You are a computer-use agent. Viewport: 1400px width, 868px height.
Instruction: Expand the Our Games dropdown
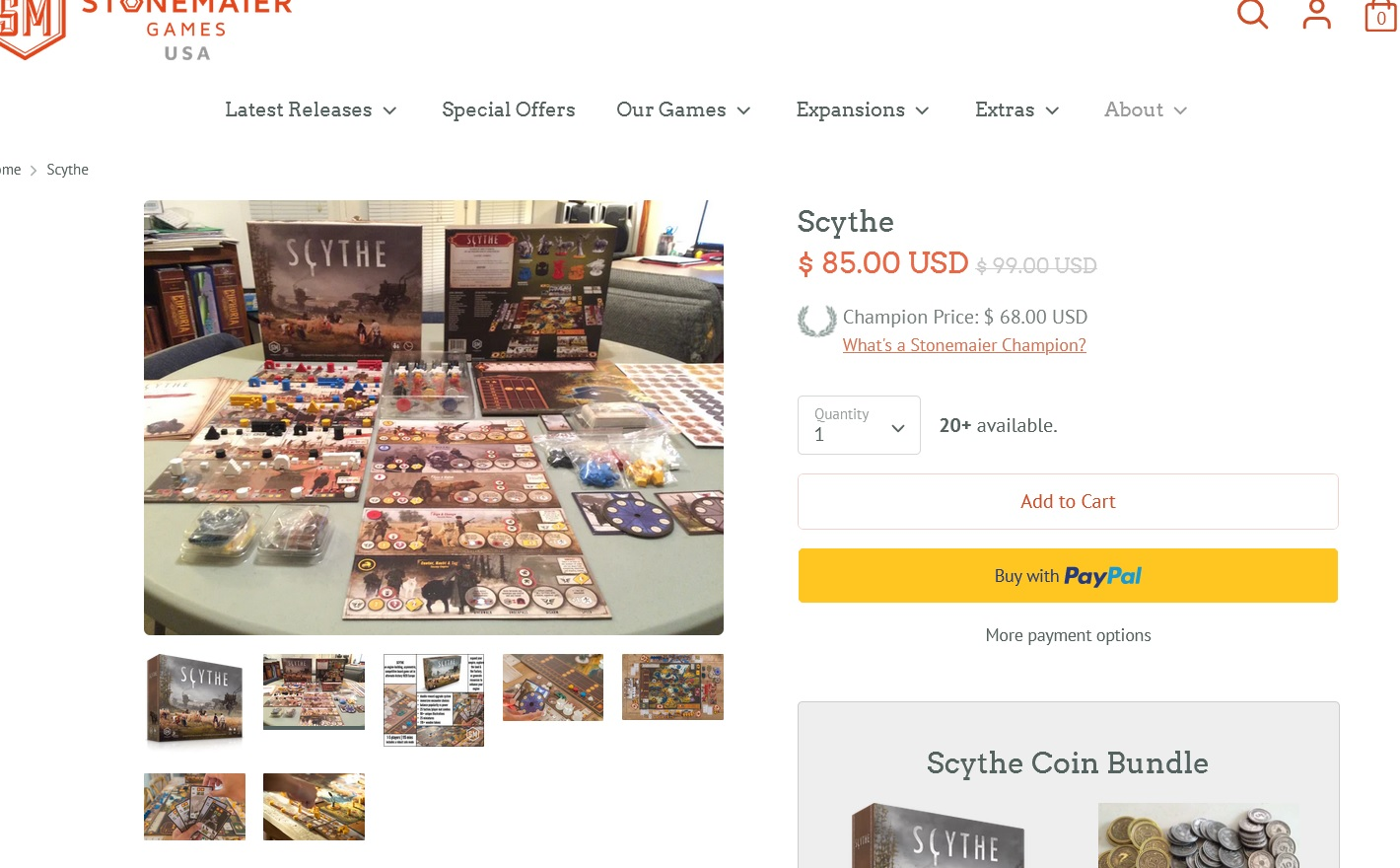683,109
